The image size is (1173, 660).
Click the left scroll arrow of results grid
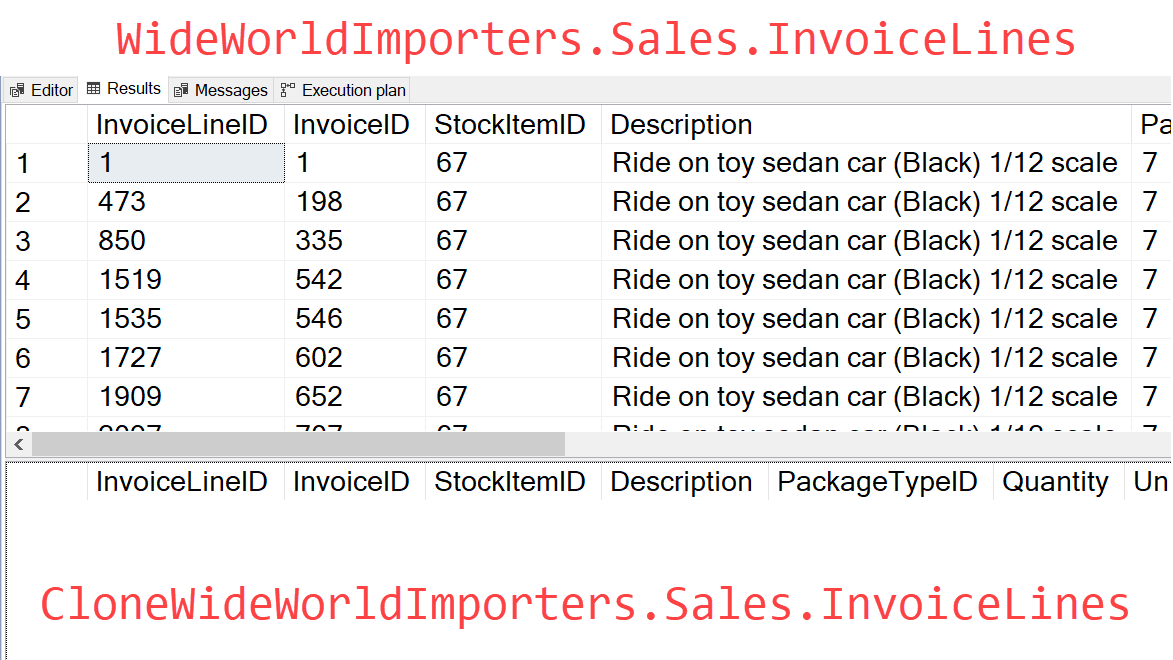tap(19, 444)
